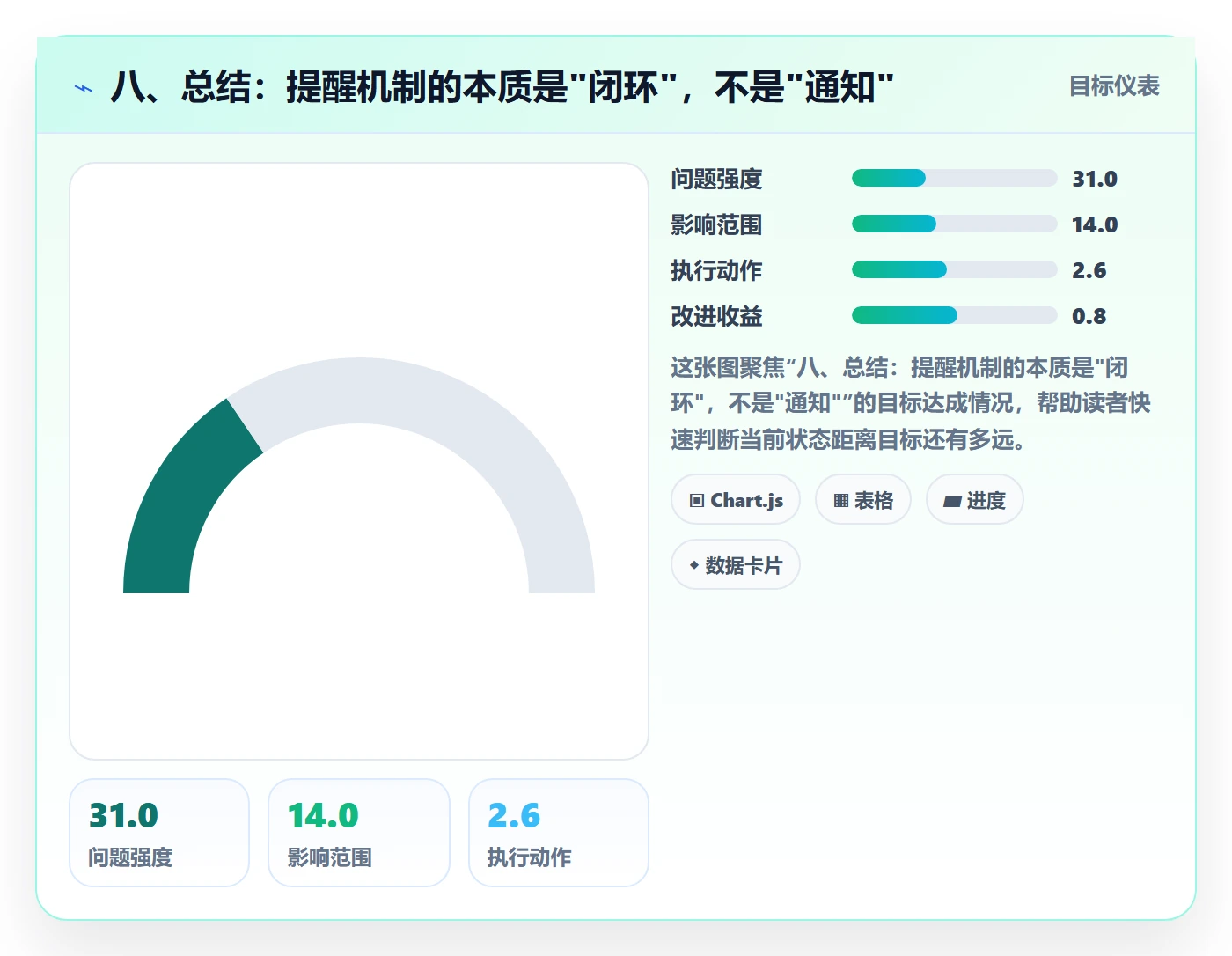
Task: Open the 14.0 影响范围 stat card
Action: pos(359,833)
